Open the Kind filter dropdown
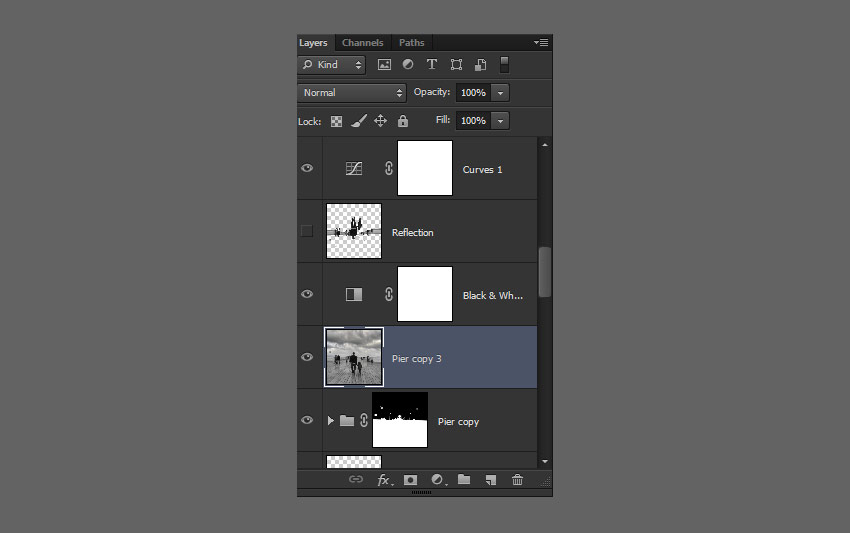Viewport: 850px width, 533px height. click(331, 65)
